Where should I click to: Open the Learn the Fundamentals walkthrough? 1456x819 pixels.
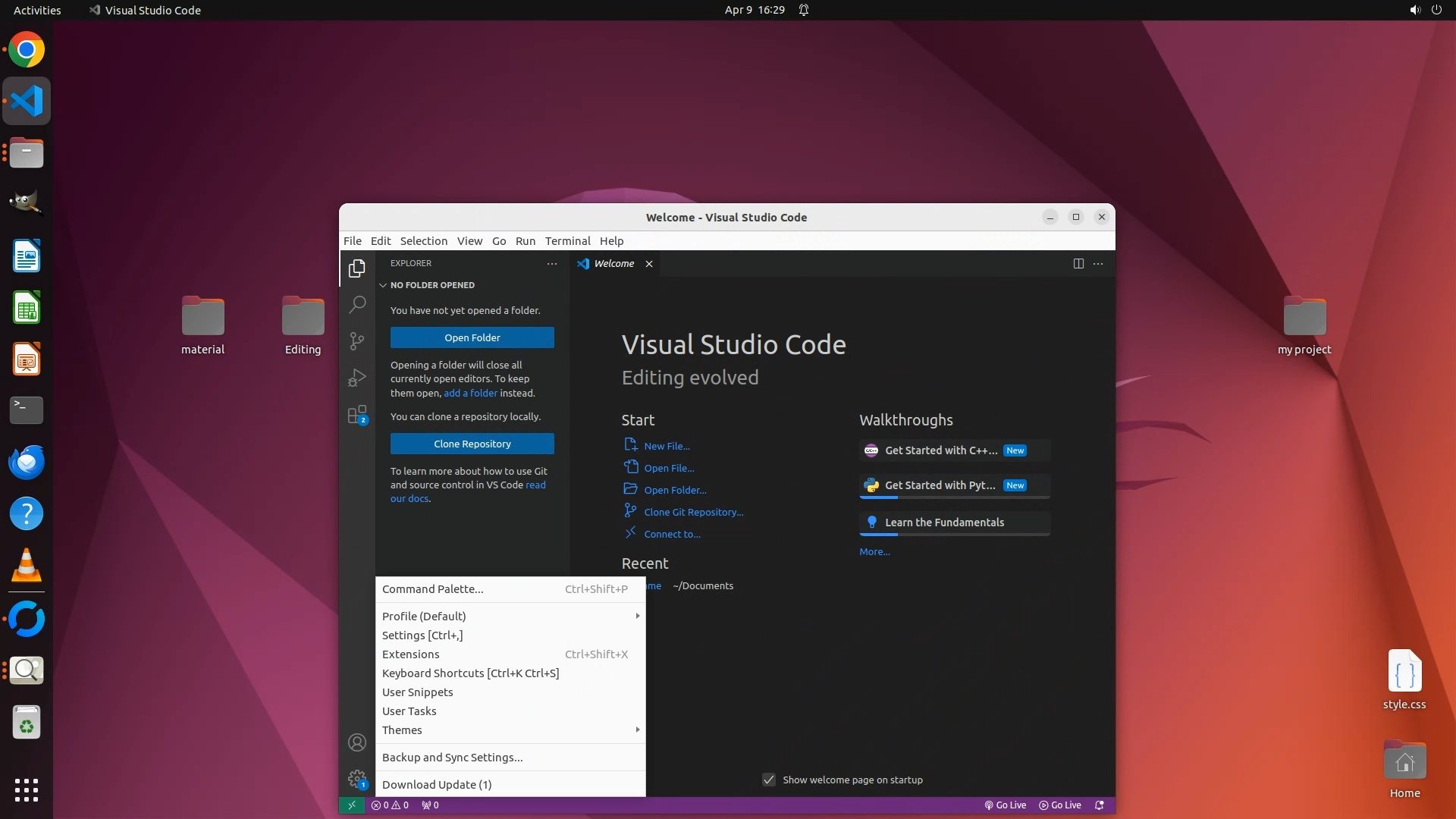tap(944, 522)
